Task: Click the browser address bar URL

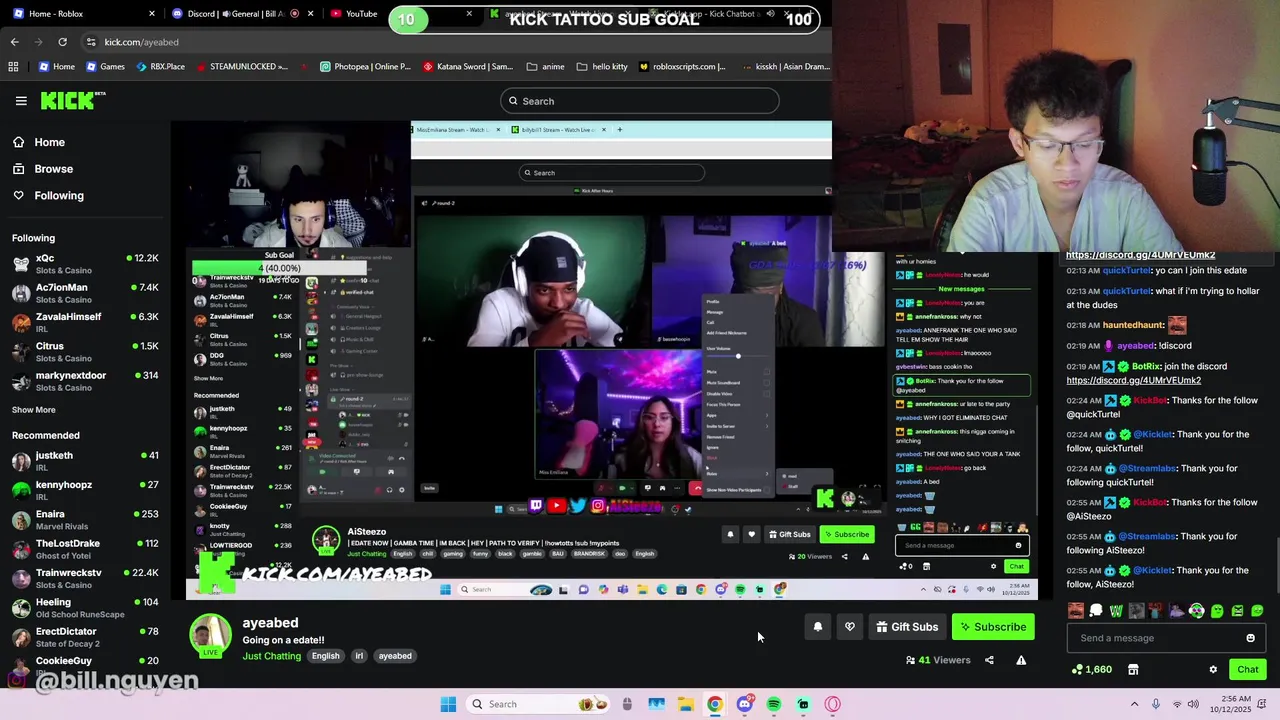Action: click(x=142, y=42)
